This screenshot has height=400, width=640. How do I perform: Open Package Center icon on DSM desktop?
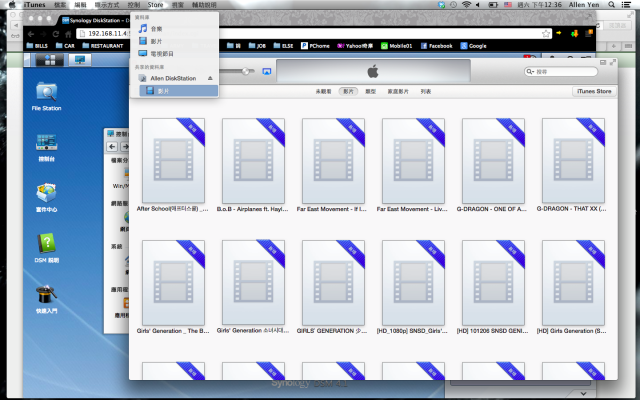47,198
